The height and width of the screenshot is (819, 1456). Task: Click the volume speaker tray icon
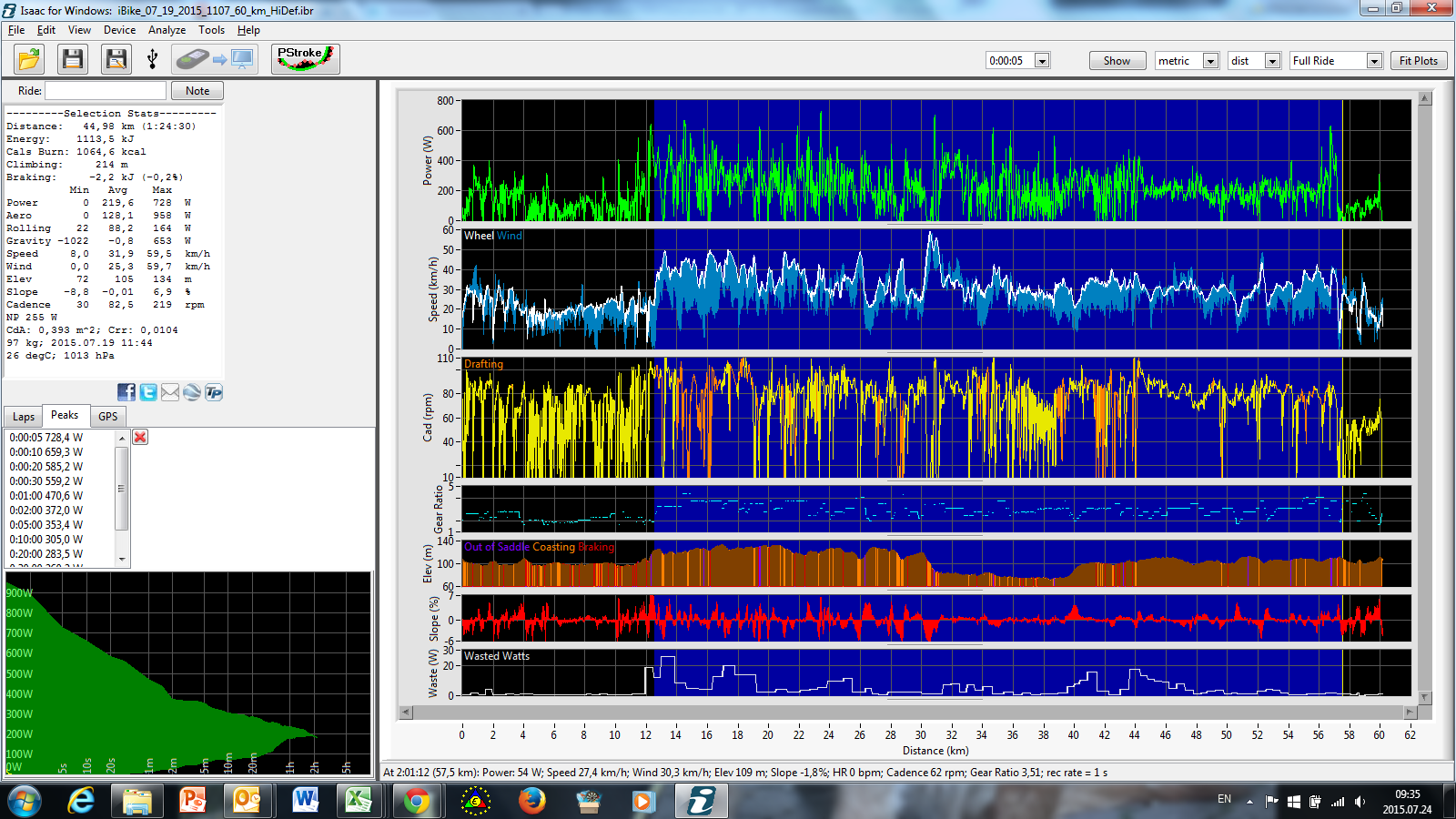(x=1360, y=802)
